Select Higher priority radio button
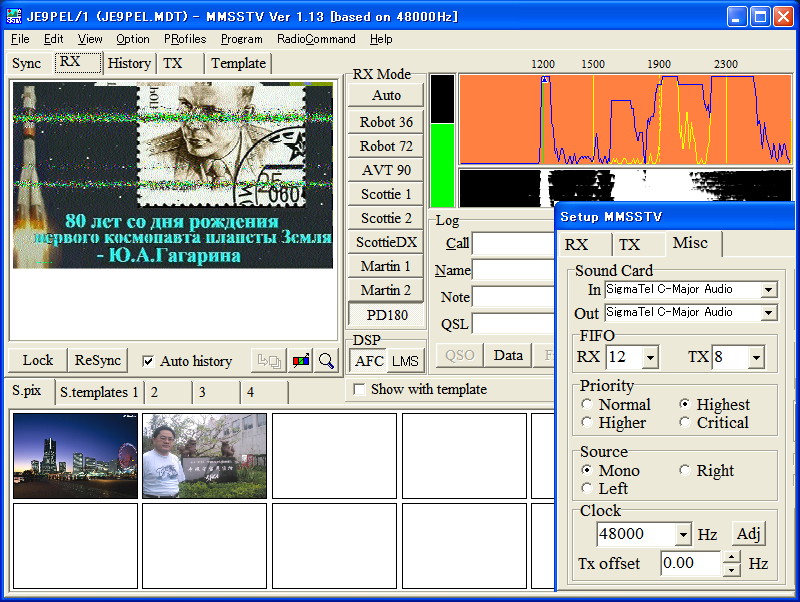 pyautogui.click(x=587, y=422)
